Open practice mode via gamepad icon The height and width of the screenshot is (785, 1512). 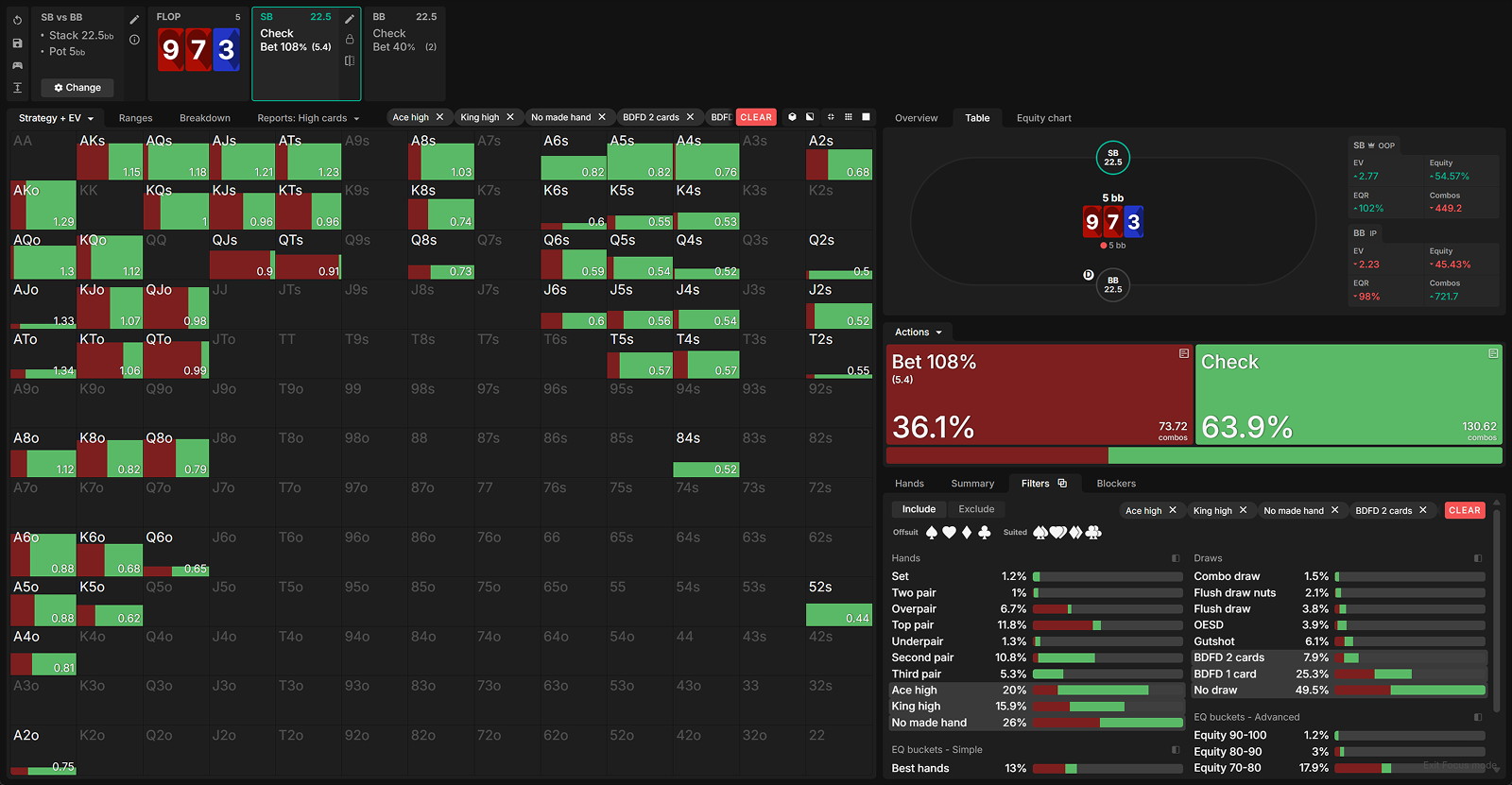click(17, 65)
